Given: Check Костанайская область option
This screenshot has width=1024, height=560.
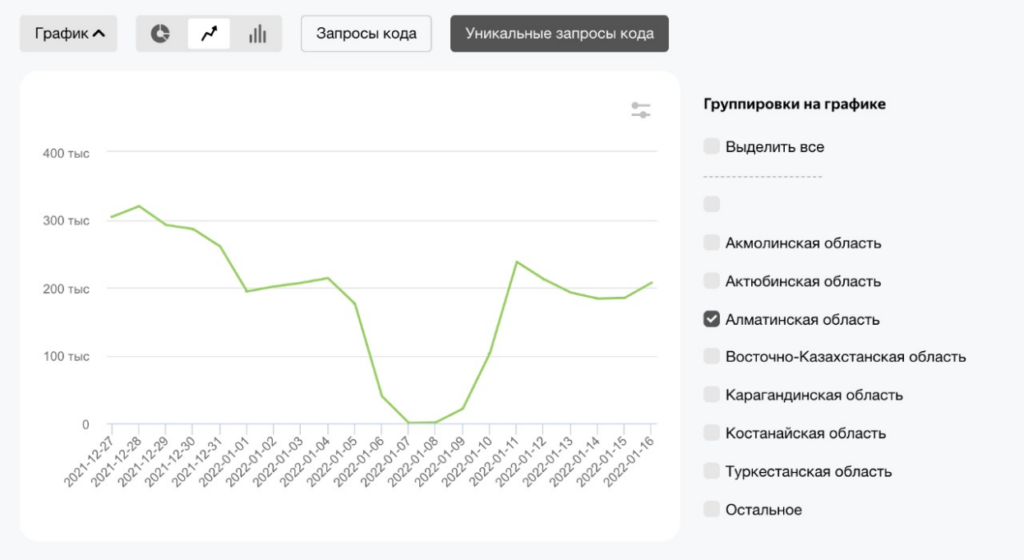Looking at the screenshot, I should (711, 433).
